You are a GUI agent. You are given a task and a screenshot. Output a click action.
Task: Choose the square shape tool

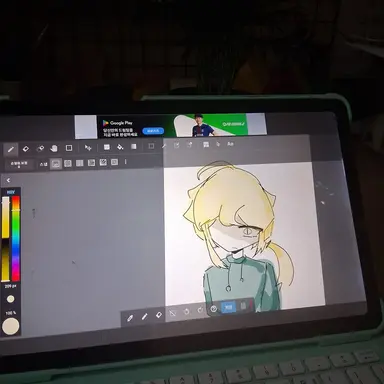69,148
